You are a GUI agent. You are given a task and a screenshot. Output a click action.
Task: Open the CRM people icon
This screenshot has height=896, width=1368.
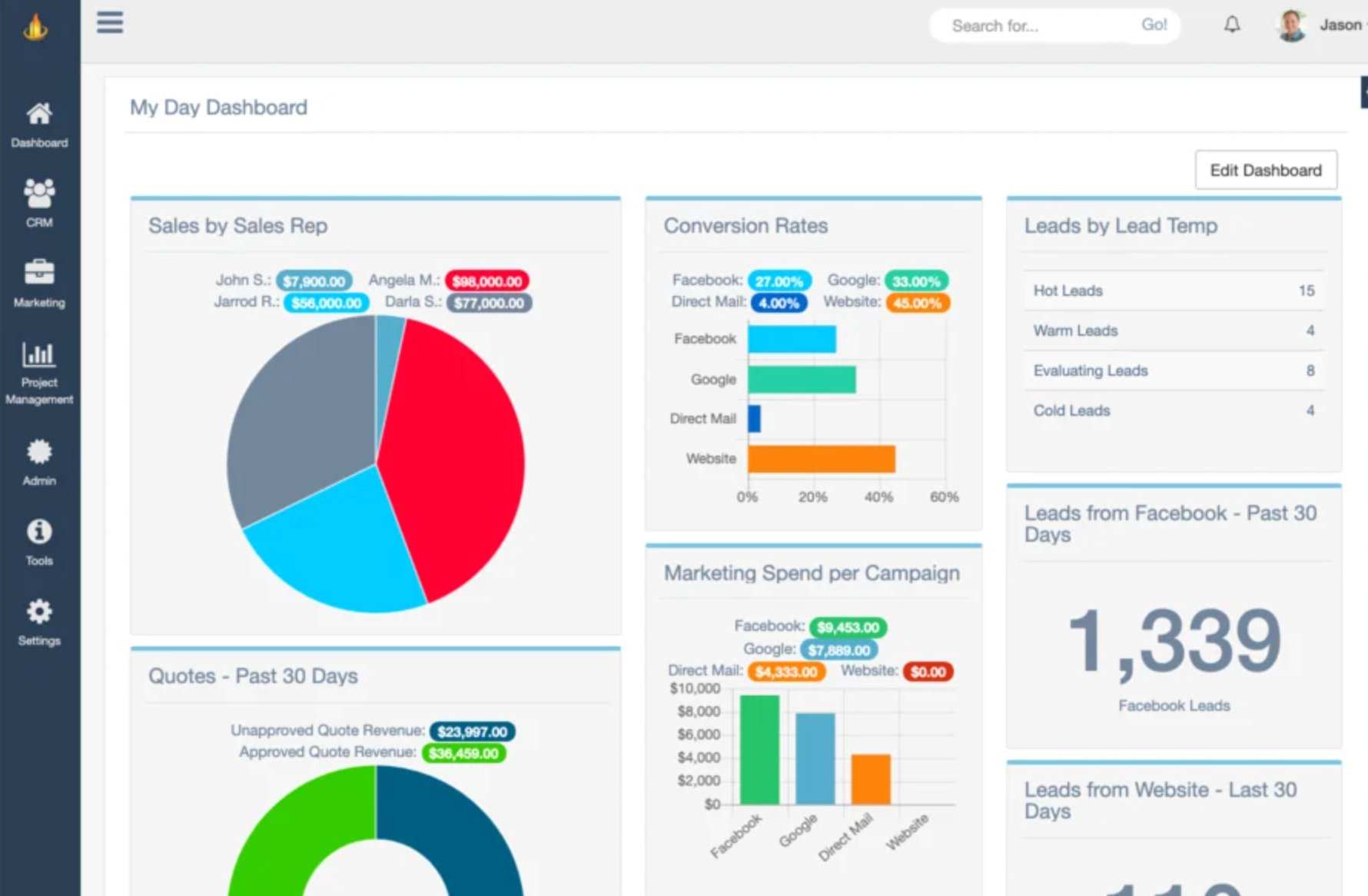(x=39, y=193)
